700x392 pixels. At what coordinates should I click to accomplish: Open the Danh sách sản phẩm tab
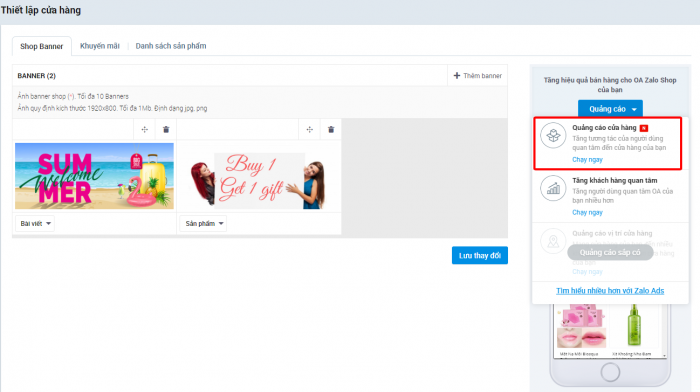(x=171, y=46)
